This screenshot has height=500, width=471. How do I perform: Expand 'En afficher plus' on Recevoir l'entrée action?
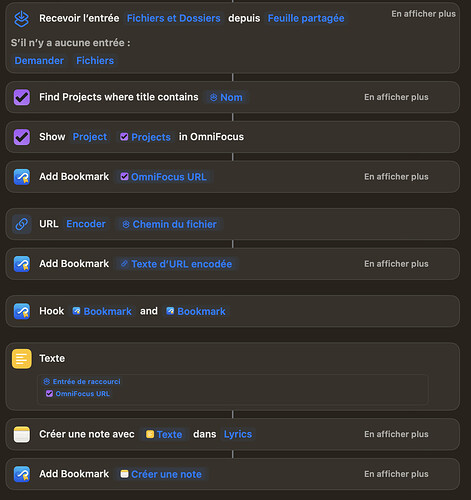pos(423,14)
